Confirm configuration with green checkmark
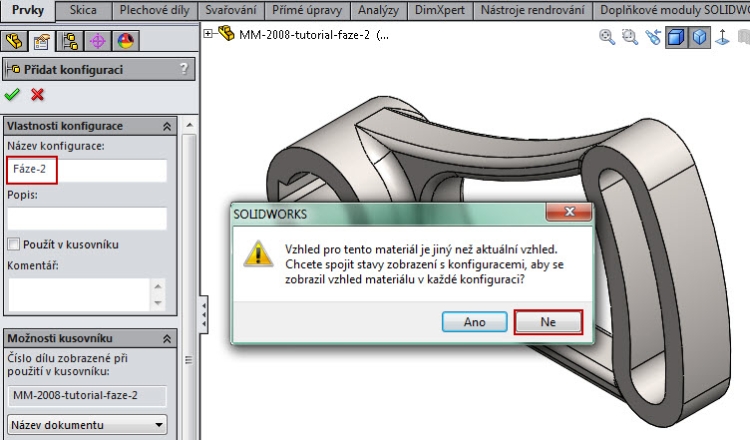This screenshot has height=440, width=750. [x=12, y=95]
